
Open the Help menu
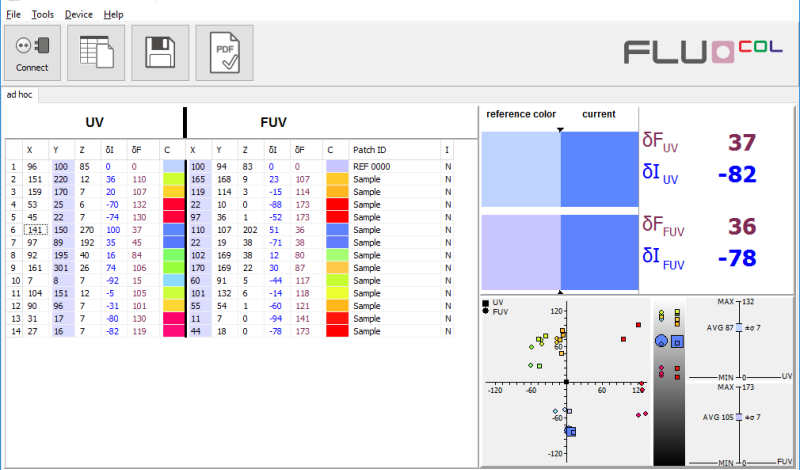coord(113,14)
